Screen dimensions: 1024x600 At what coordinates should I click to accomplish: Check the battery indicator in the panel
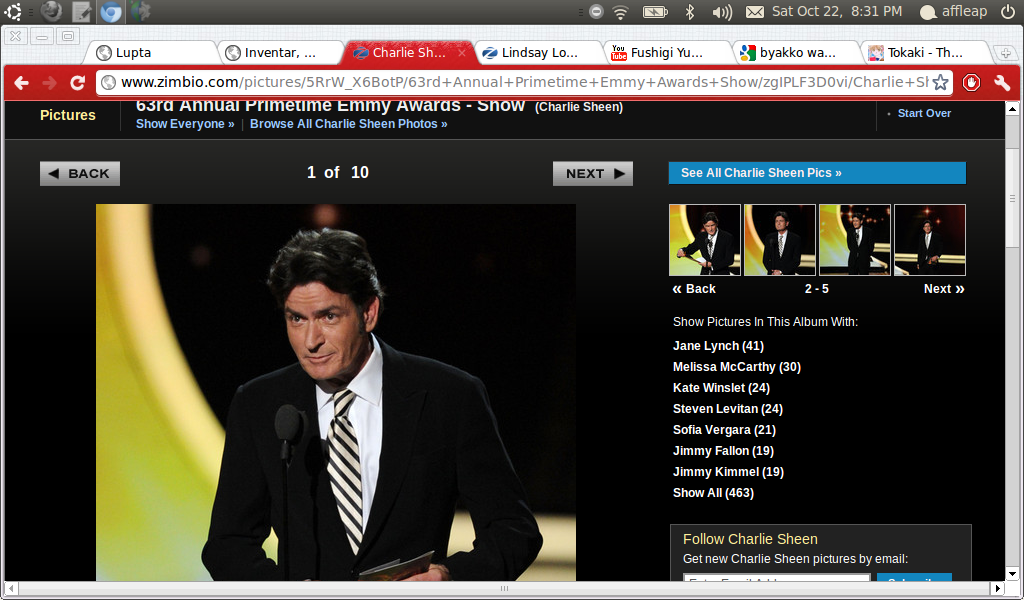click(x=655, y=12)
